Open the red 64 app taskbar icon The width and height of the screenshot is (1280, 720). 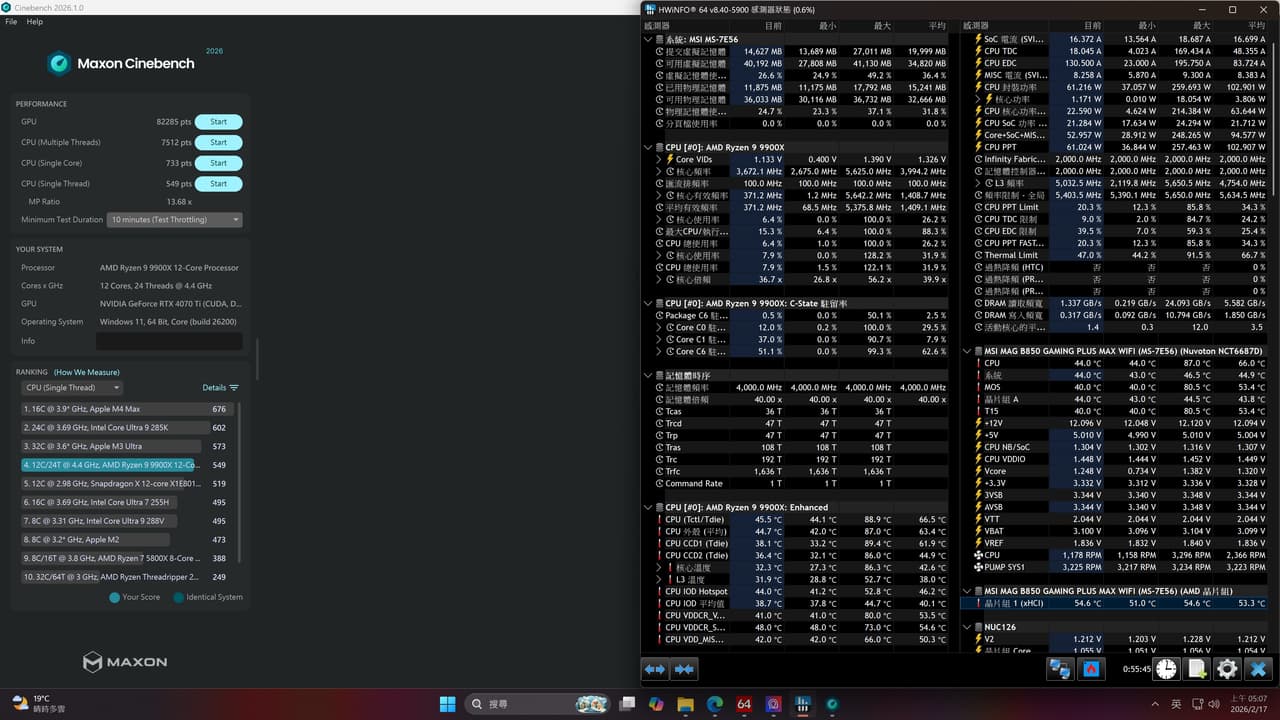[744, 704]
